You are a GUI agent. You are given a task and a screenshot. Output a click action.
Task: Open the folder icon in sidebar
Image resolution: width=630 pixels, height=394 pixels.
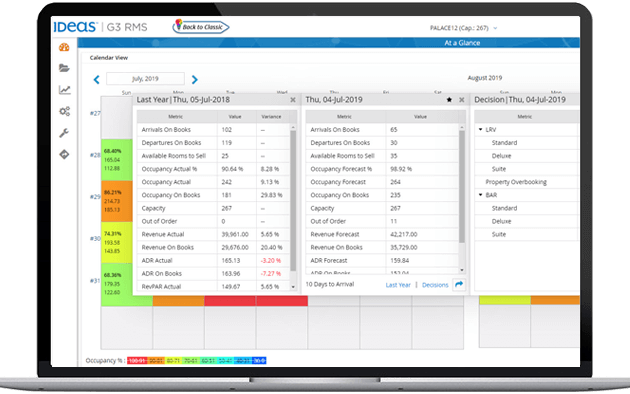click(64, 68)
